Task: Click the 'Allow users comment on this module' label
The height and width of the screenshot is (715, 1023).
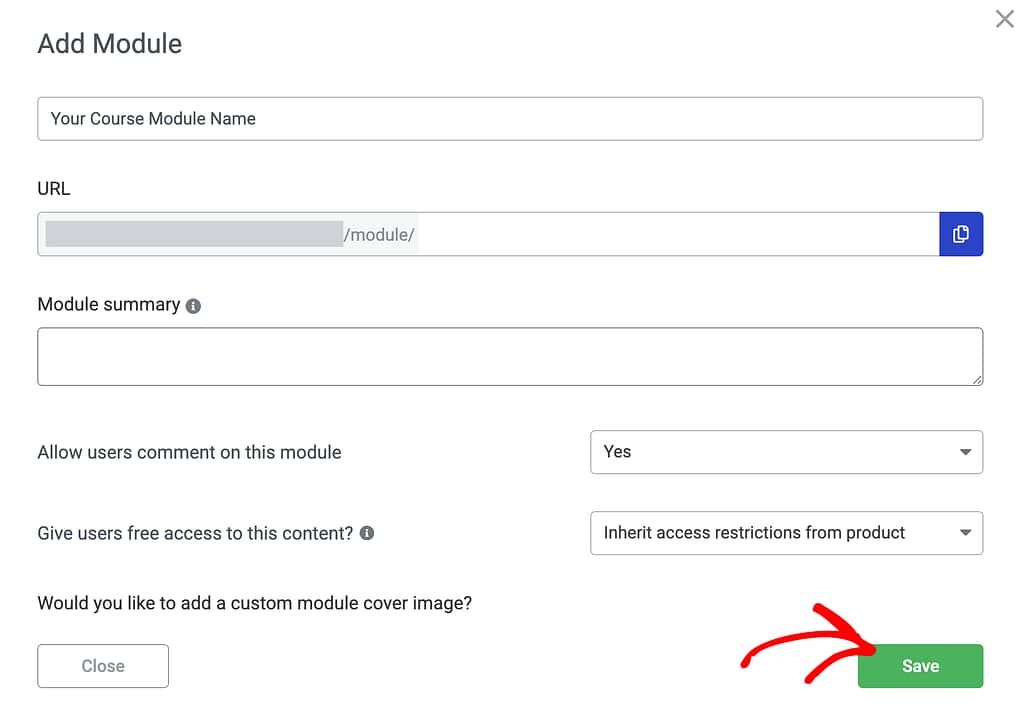Action: pyautogui.click(x=189, y=452)
